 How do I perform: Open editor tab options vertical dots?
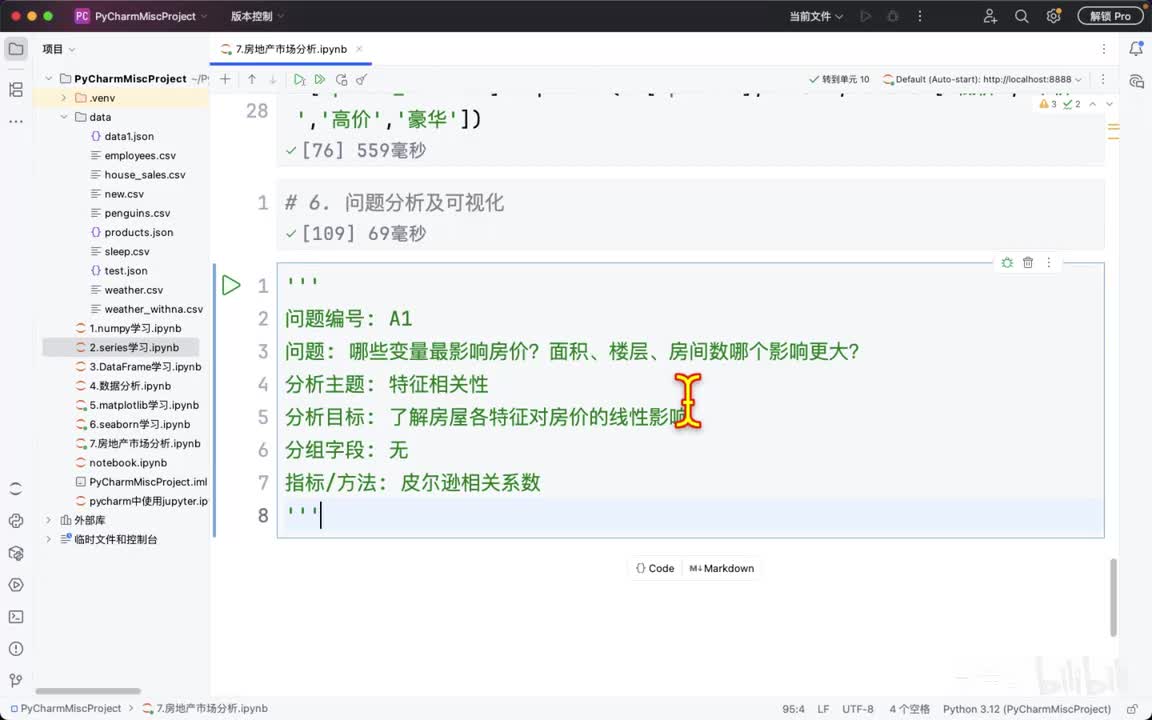coord(1104,49)
